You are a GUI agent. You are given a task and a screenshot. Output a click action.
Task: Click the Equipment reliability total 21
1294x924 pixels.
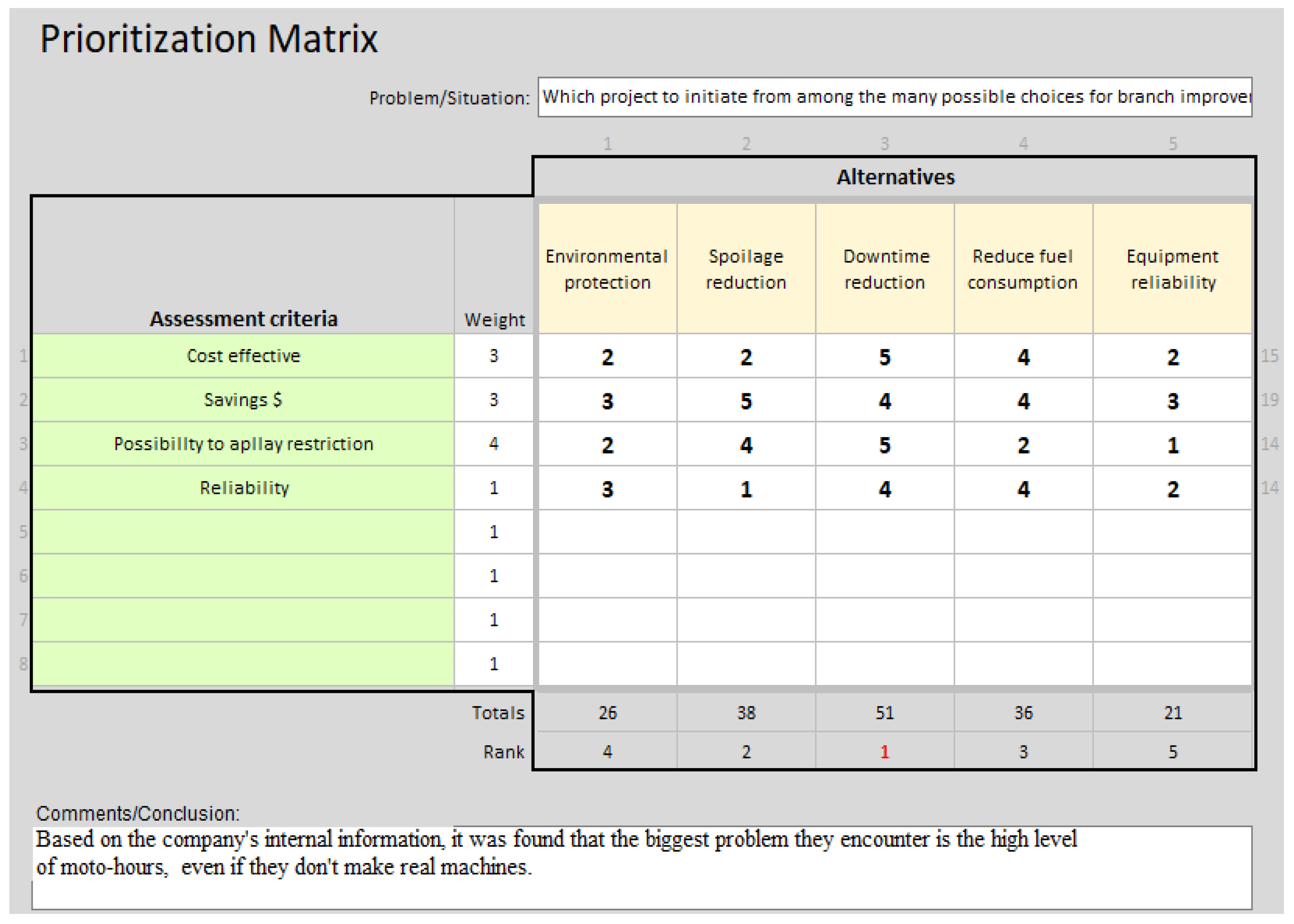[x=1172, y=713]
